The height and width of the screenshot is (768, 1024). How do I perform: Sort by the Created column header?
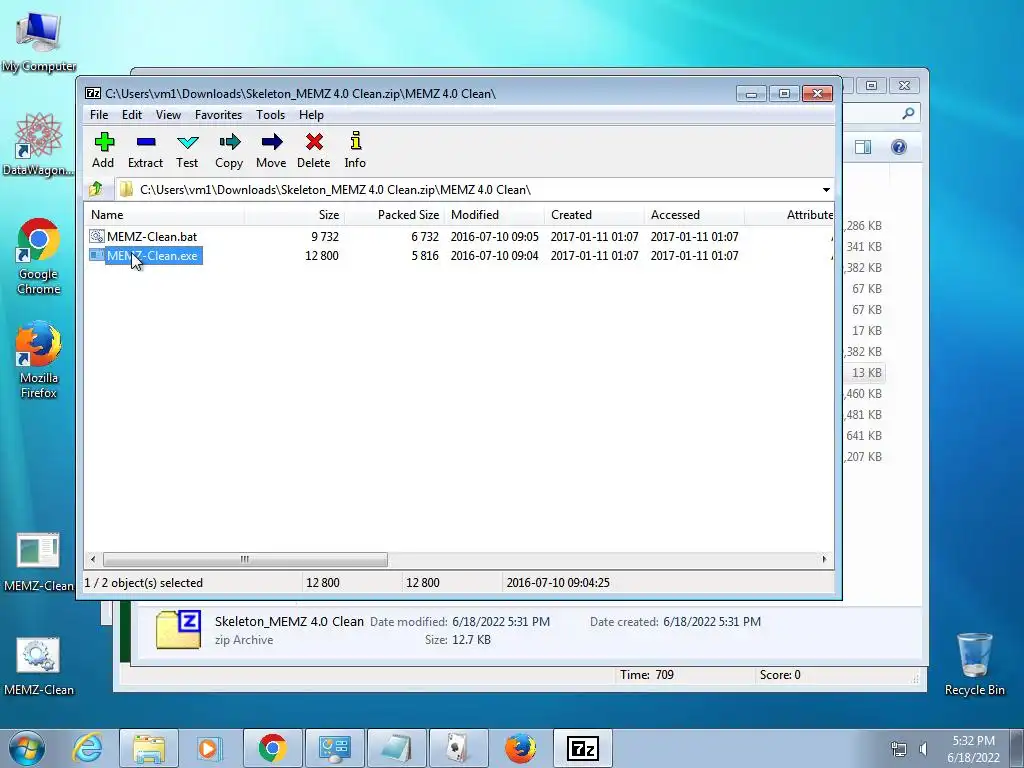click(594, 215)
